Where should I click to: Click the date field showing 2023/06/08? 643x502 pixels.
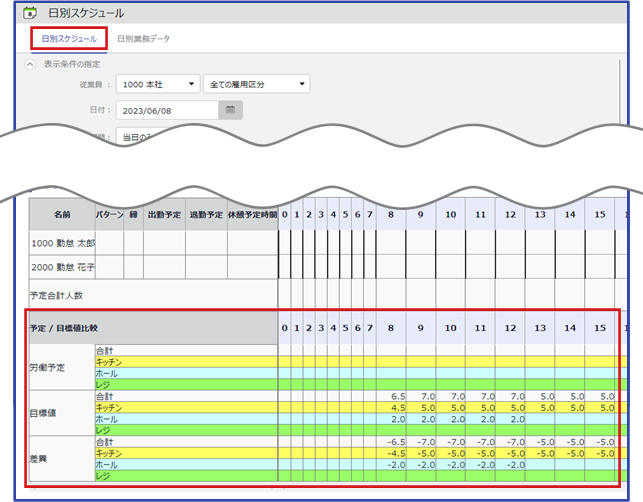[167, 110]
